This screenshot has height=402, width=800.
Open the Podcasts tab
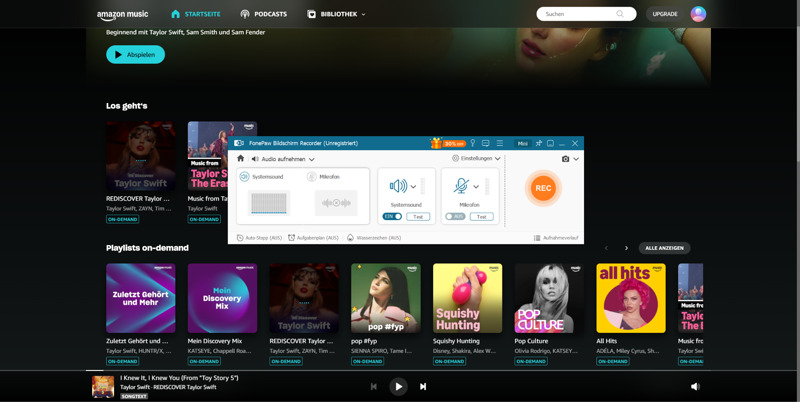click(x=263, y=14)
